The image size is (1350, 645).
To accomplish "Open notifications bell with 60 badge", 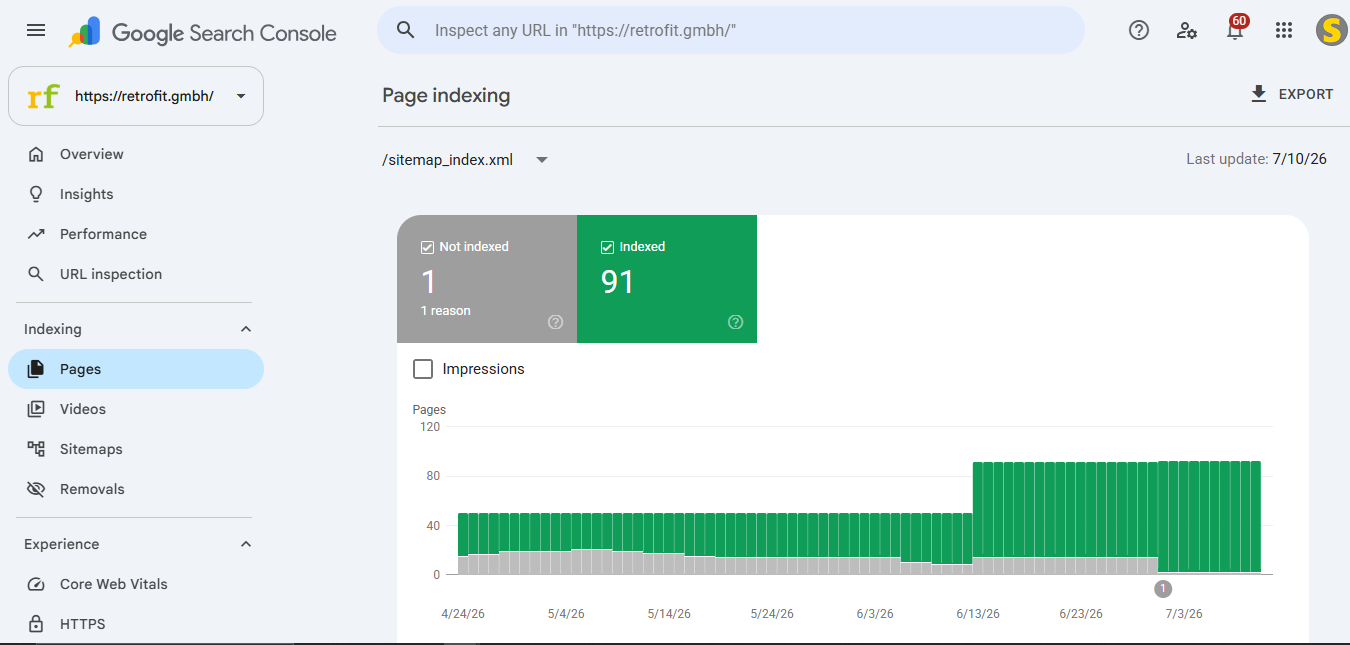I will coord(1236,29).
